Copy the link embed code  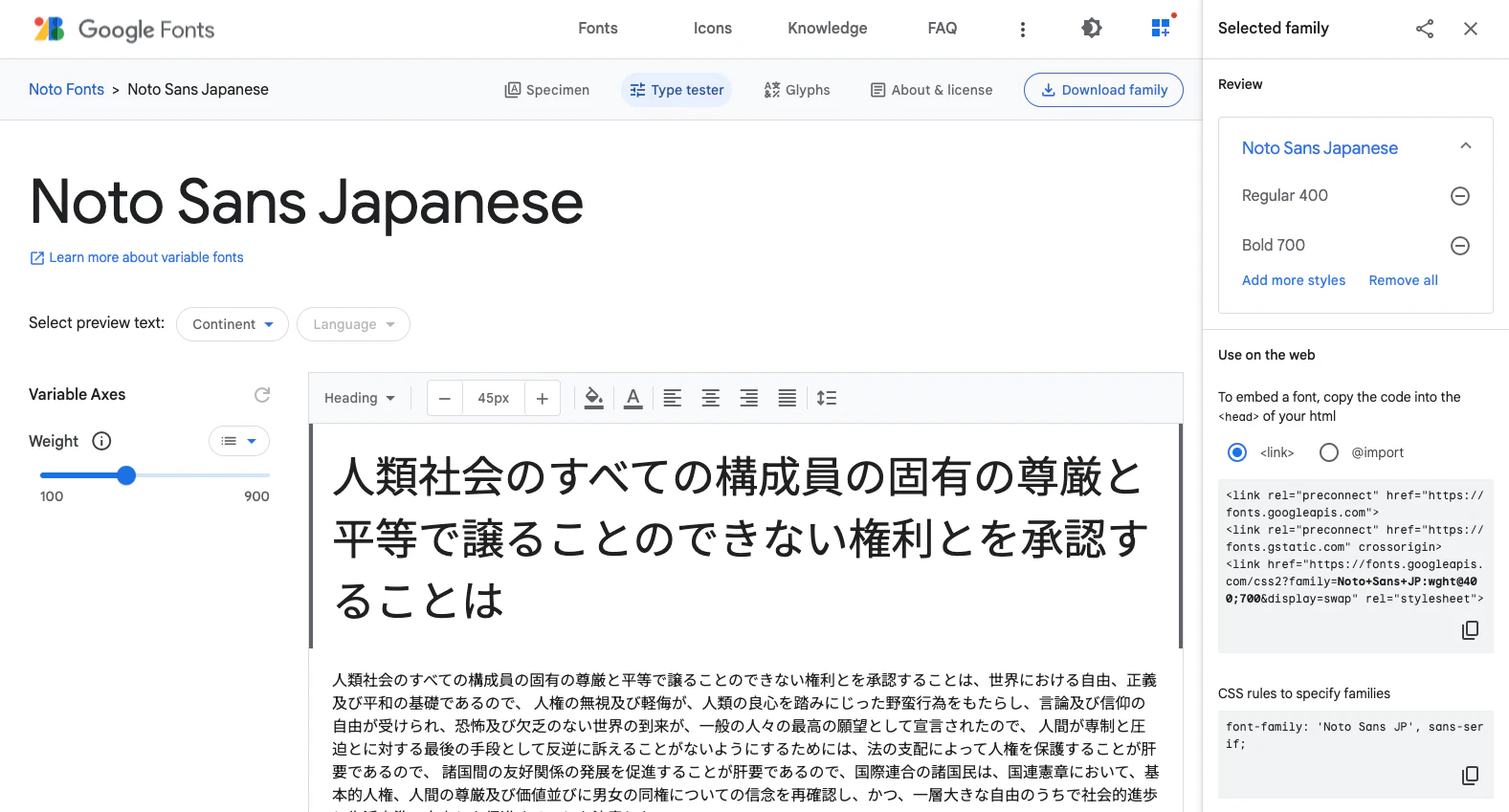1471,630
